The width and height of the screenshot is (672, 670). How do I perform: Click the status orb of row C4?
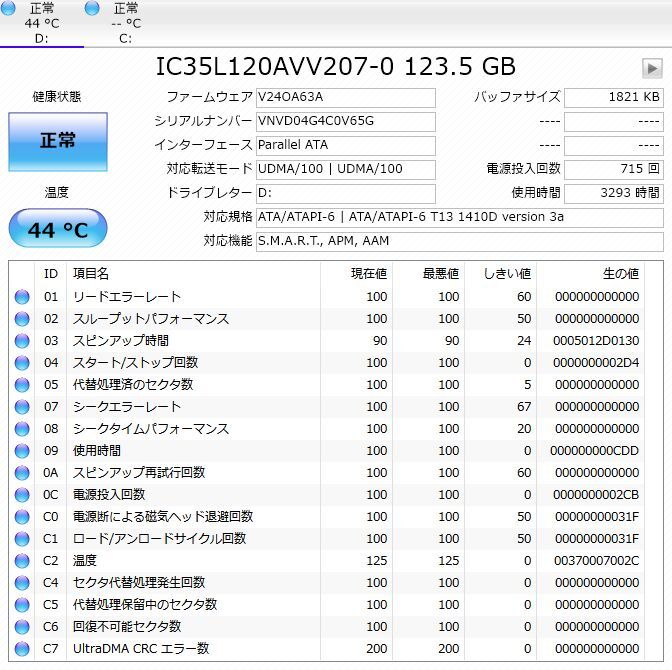click(22, 583)
